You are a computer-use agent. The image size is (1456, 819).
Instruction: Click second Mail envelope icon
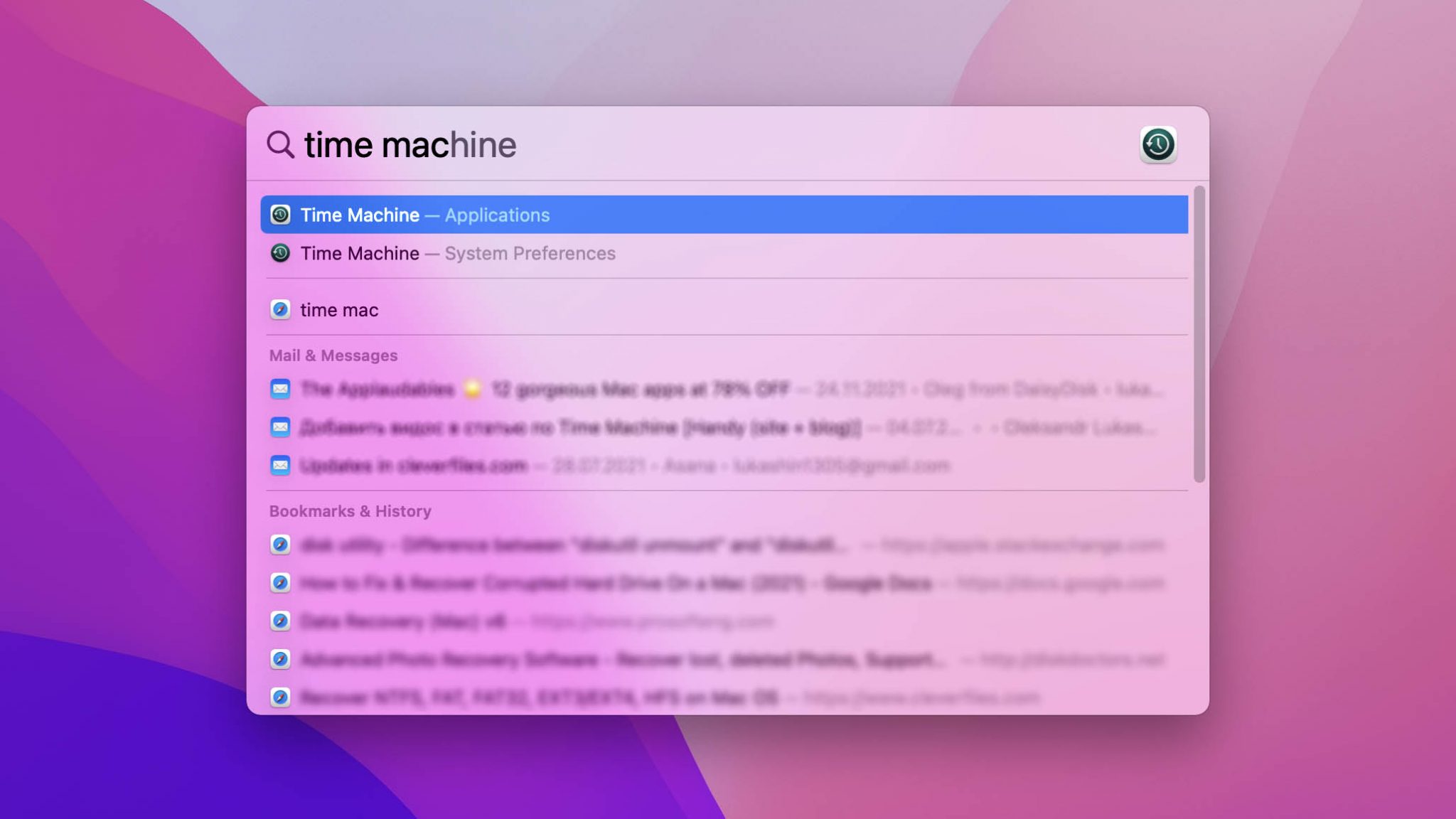280,427
